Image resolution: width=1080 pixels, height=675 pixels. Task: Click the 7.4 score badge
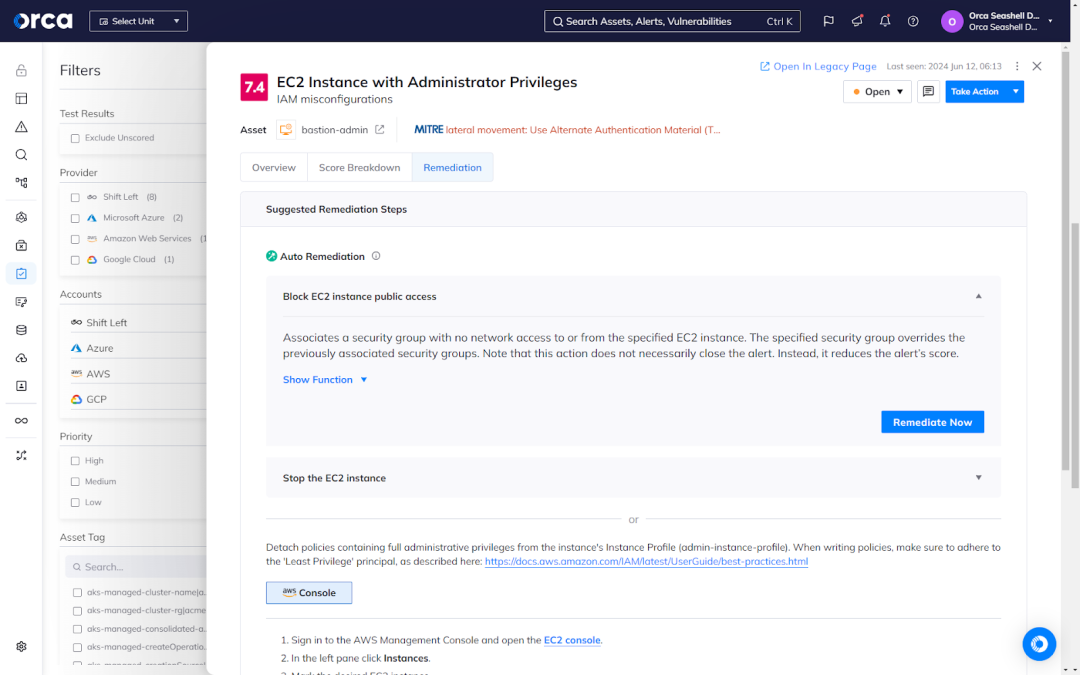253,87
